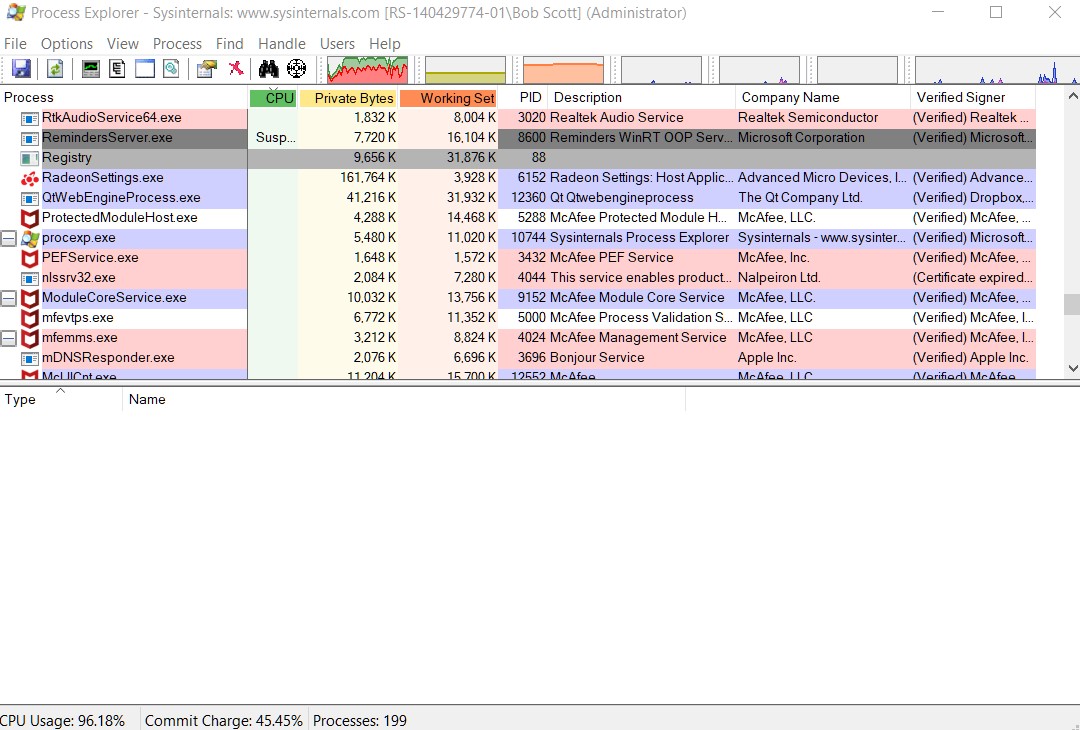Click the commit history graph in toolbar
The width and height of the screenshot is (1080, 730).
pyautogui.click(x=466, y=70)
